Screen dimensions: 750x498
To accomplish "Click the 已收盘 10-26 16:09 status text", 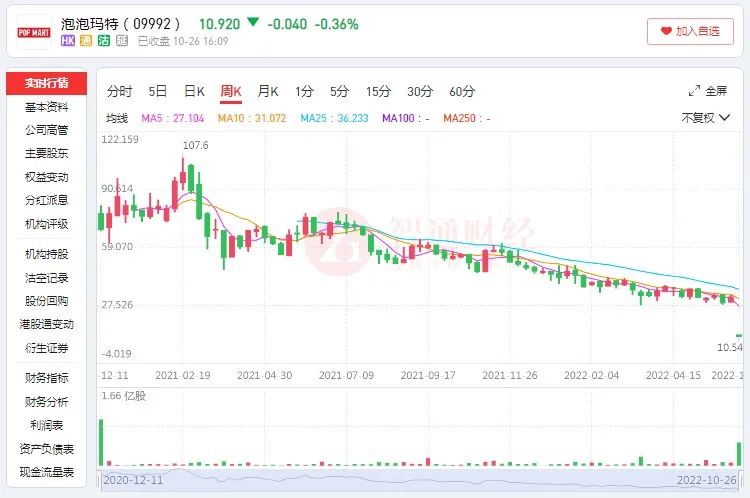I will click(x=183, y=41).
